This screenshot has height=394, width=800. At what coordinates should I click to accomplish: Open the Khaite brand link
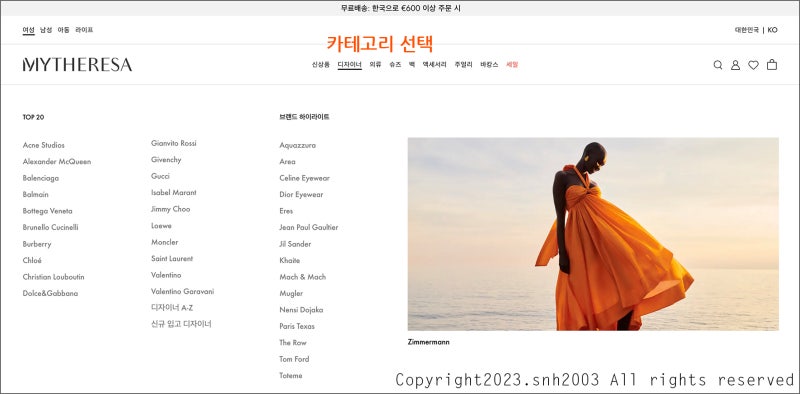tap(290, 260)
